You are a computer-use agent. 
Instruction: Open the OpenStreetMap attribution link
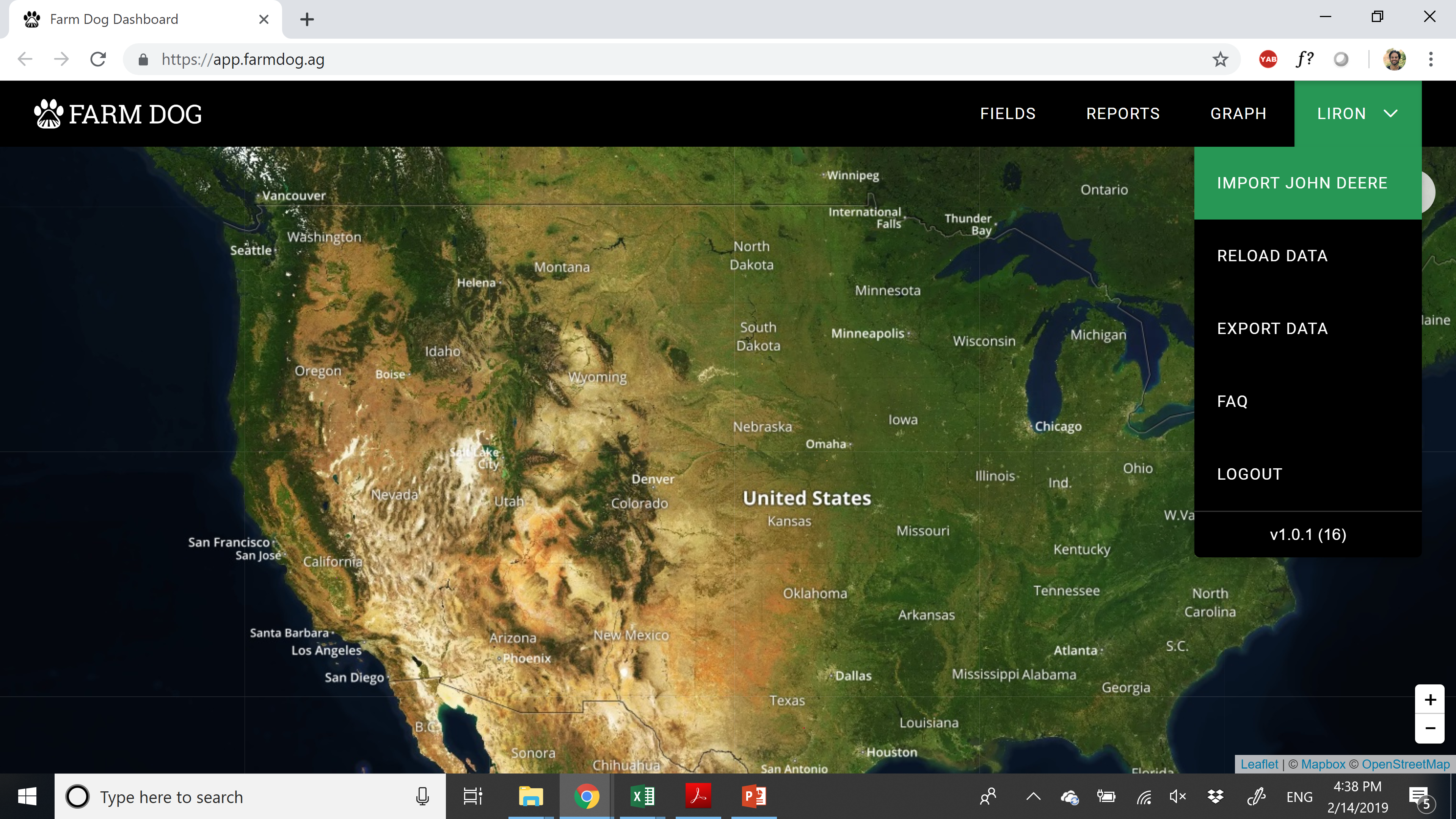point(1406,764)
